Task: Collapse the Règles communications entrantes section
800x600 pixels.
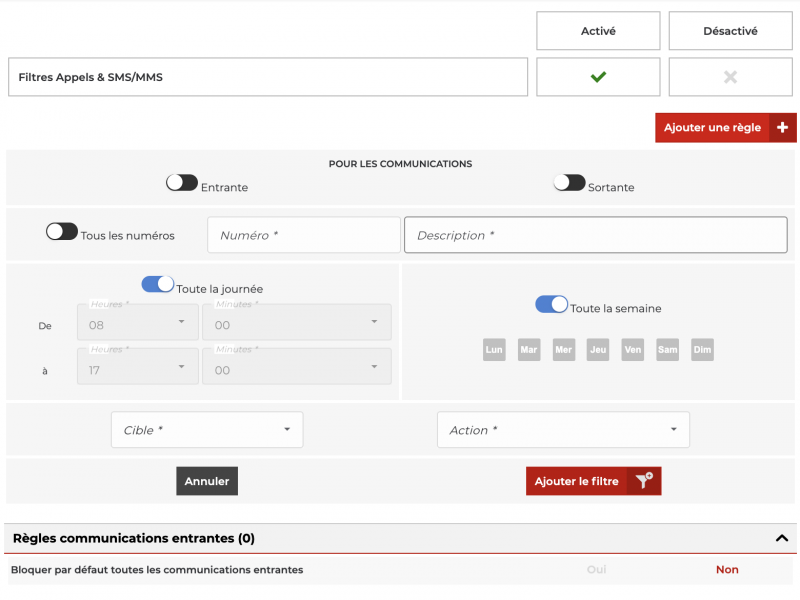Action: [782, 538]
